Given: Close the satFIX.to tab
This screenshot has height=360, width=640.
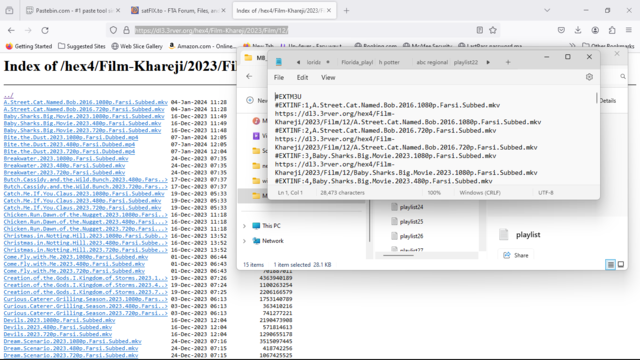Looking at the screenshot, I should (223, 11).
